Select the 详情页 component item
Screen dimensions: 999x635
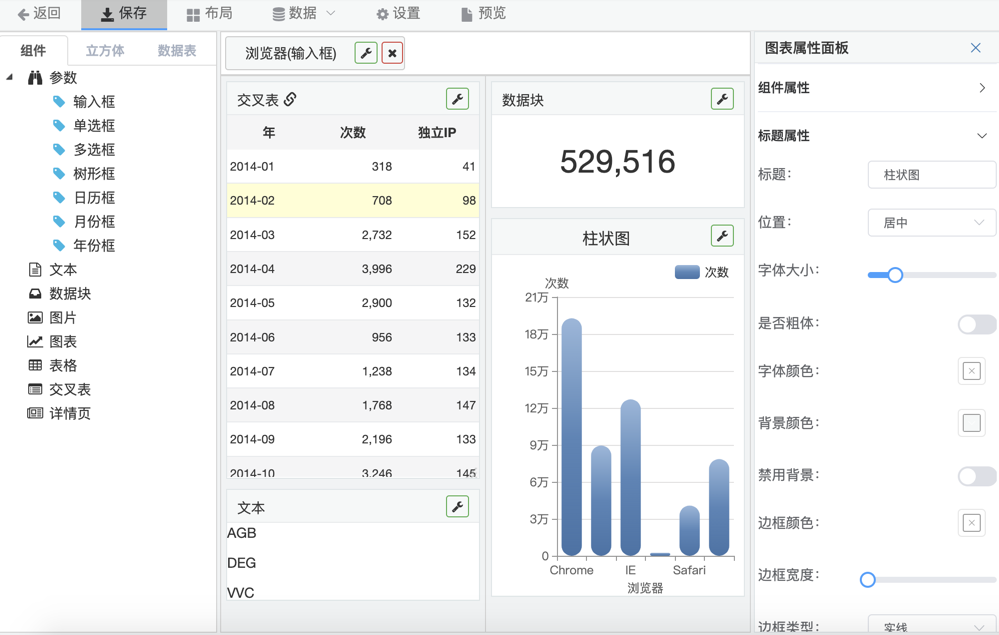(70, 413)
